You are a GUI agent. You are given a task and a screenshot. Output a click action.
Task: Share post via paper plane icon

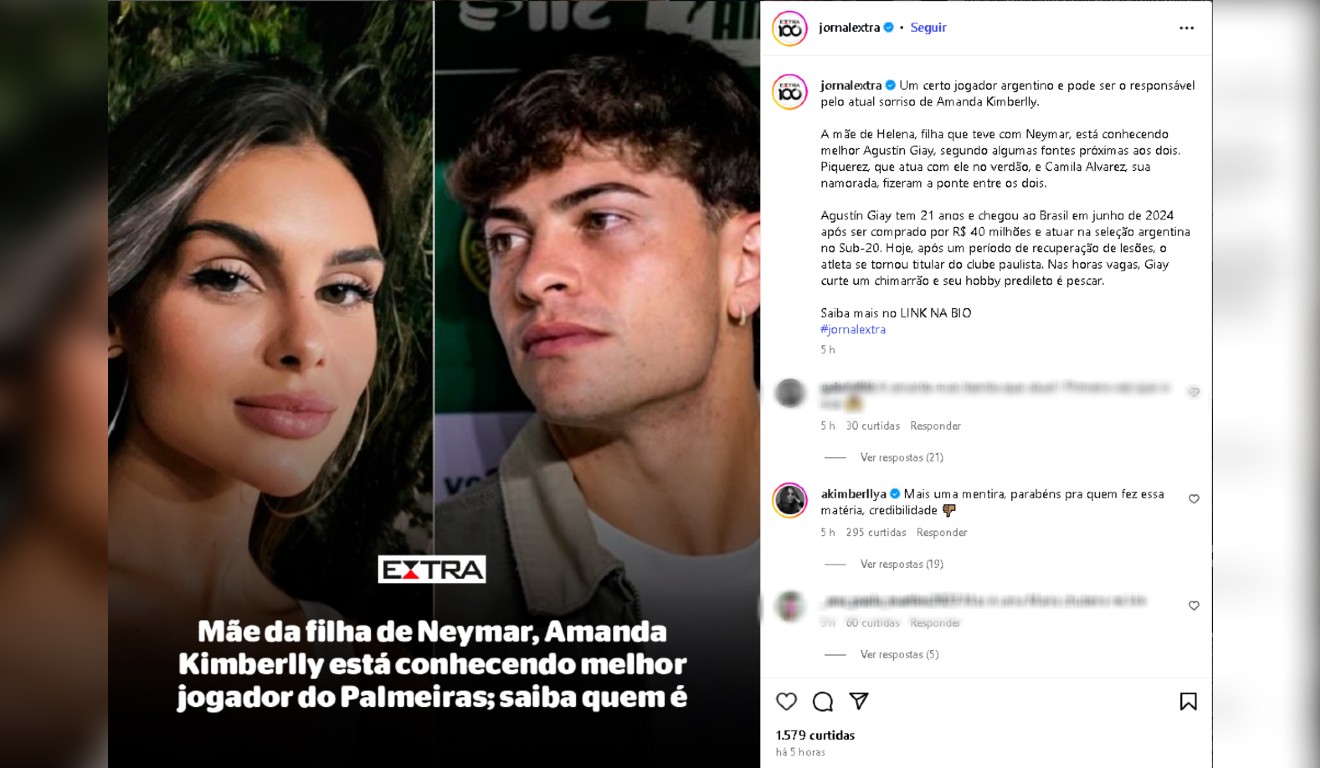[x=858, y=701]
